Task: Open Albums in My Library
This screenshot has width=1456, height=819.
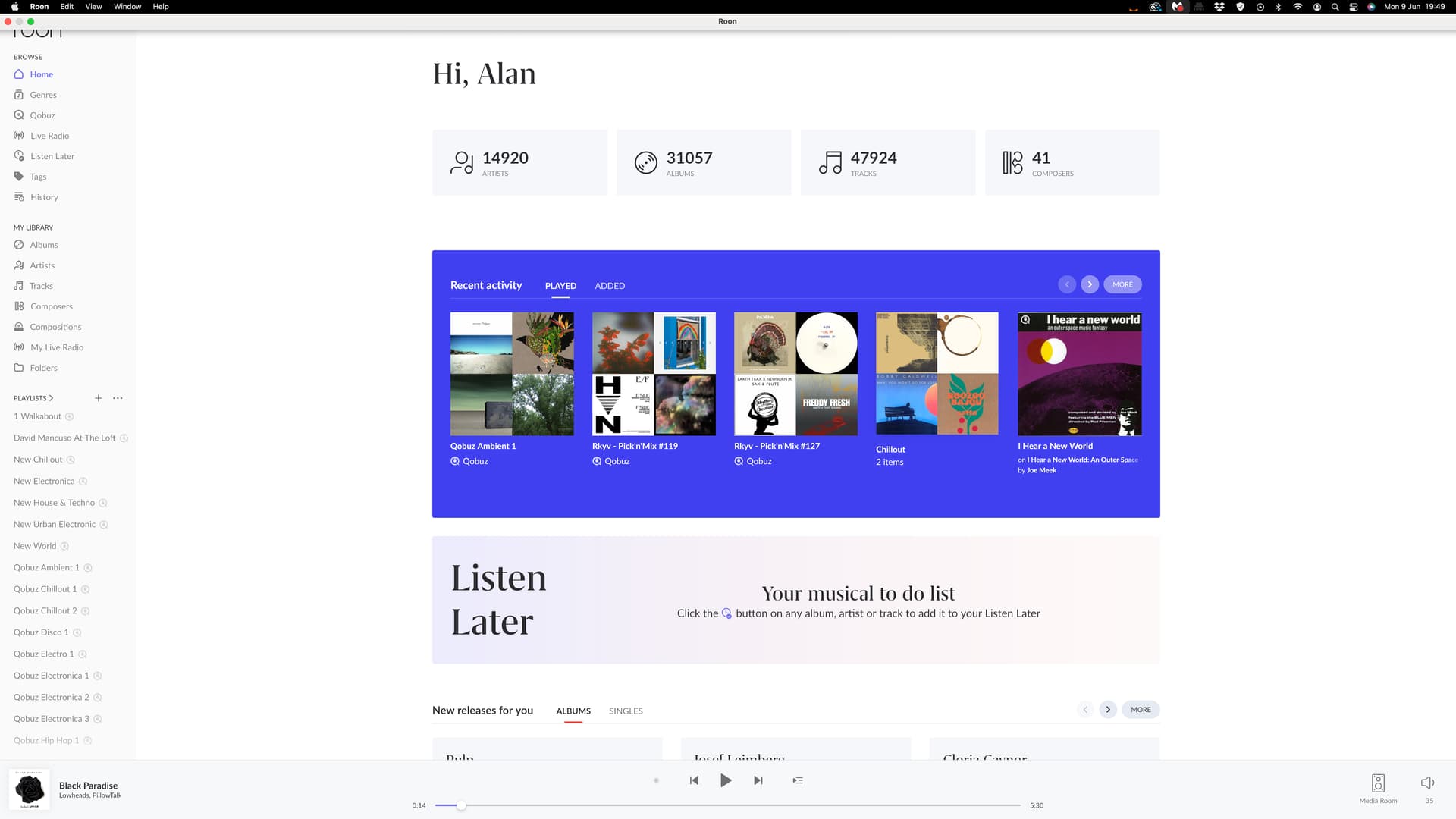Action: pos(36,245)
